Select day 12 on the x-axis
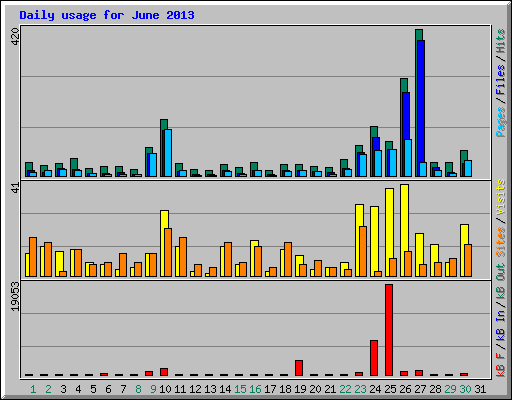This screenshot has height=400, width=512. click(x=195, y=389)
